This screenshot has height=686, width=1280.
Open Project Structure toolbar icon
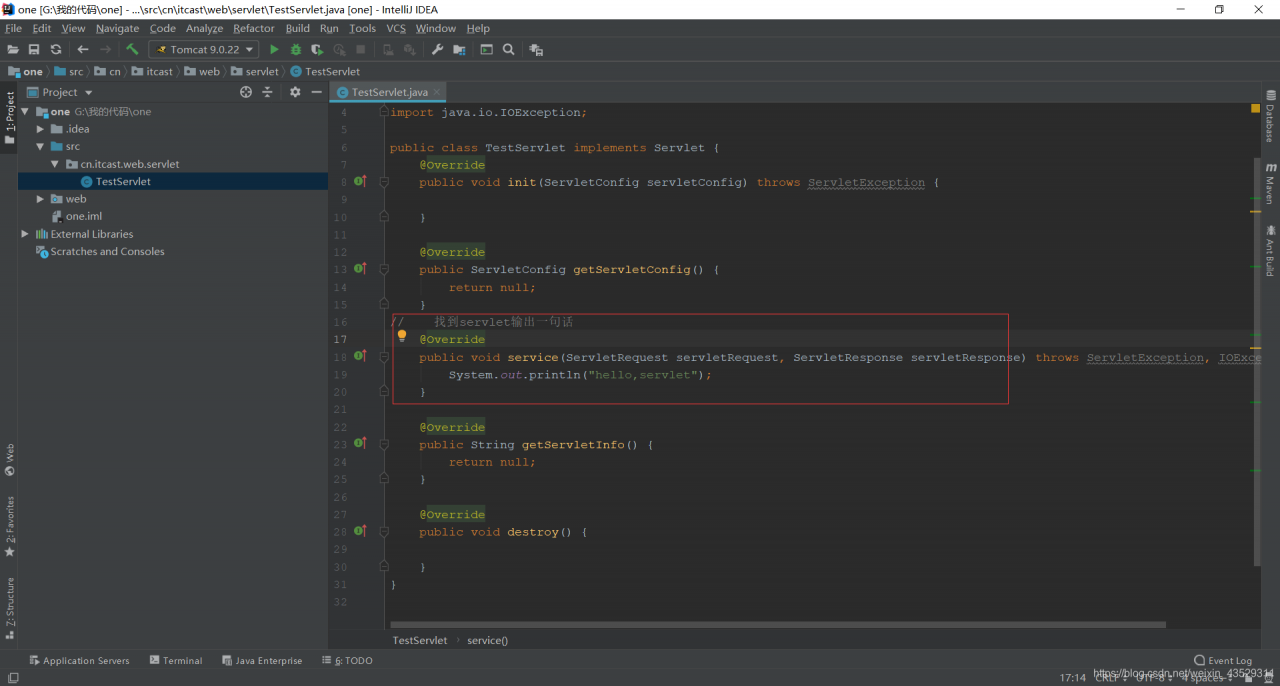tap(459, 49)
